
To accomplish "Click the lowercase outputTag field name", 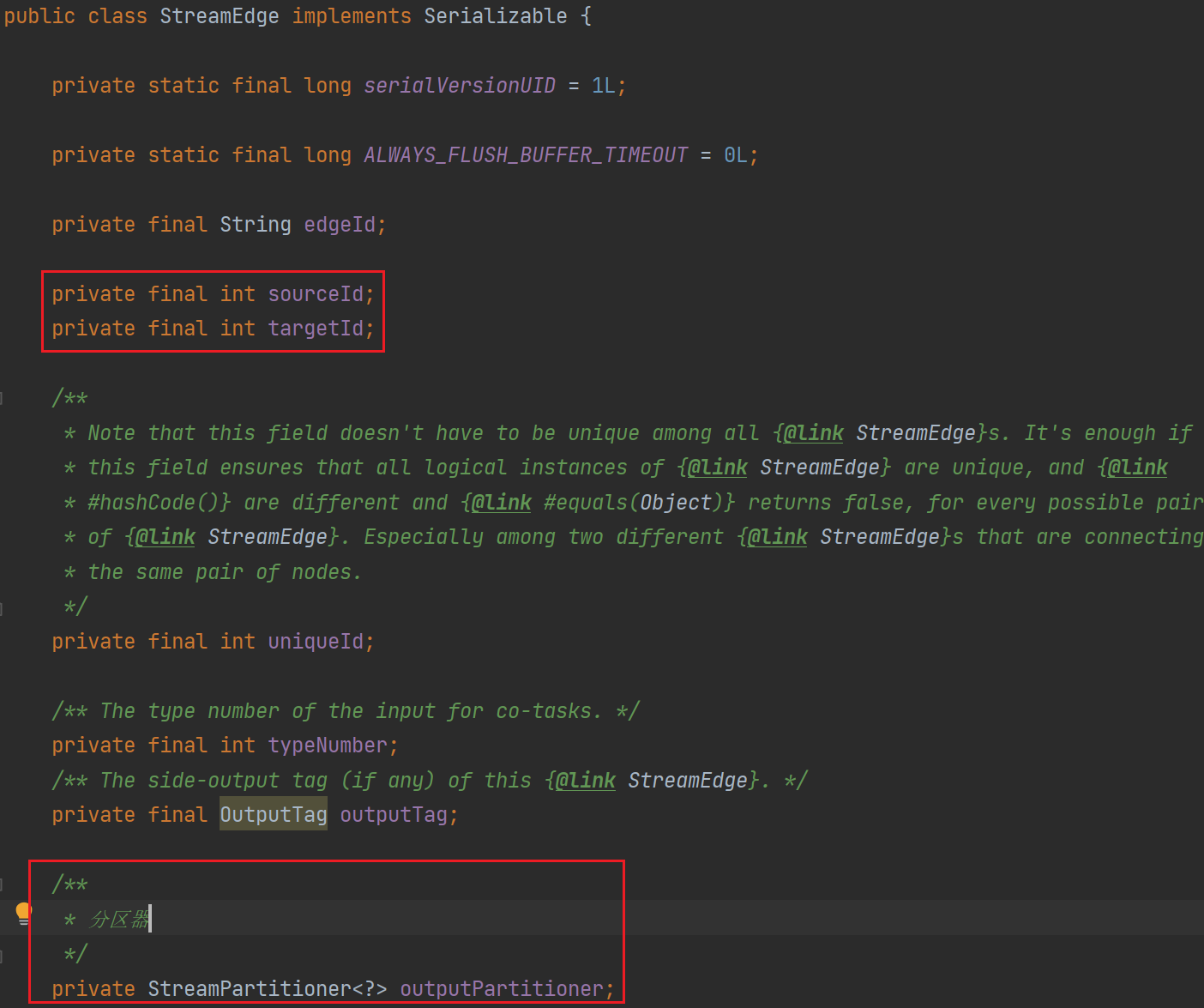I will pos(394,815).
